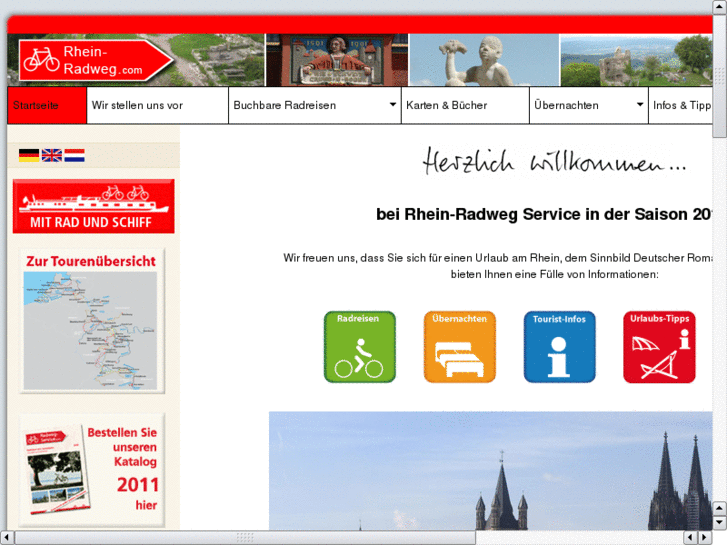This screenshot has width=727, height=545.
Task: Open the orange Übernachten beds icon
Action: coord(459,347)
